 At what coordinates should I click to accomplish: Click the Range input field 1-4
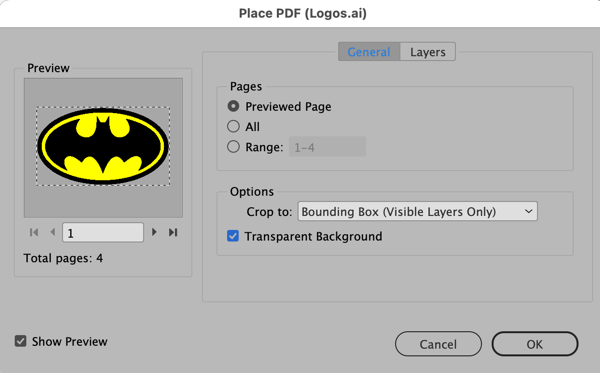tap(327, 147)
